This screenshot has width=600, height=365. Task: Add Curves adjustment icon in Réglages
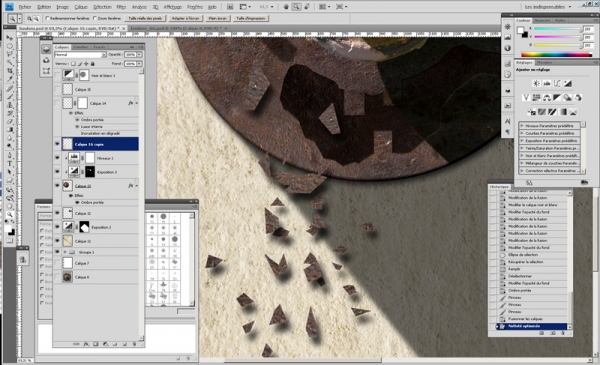coord(557,83)
